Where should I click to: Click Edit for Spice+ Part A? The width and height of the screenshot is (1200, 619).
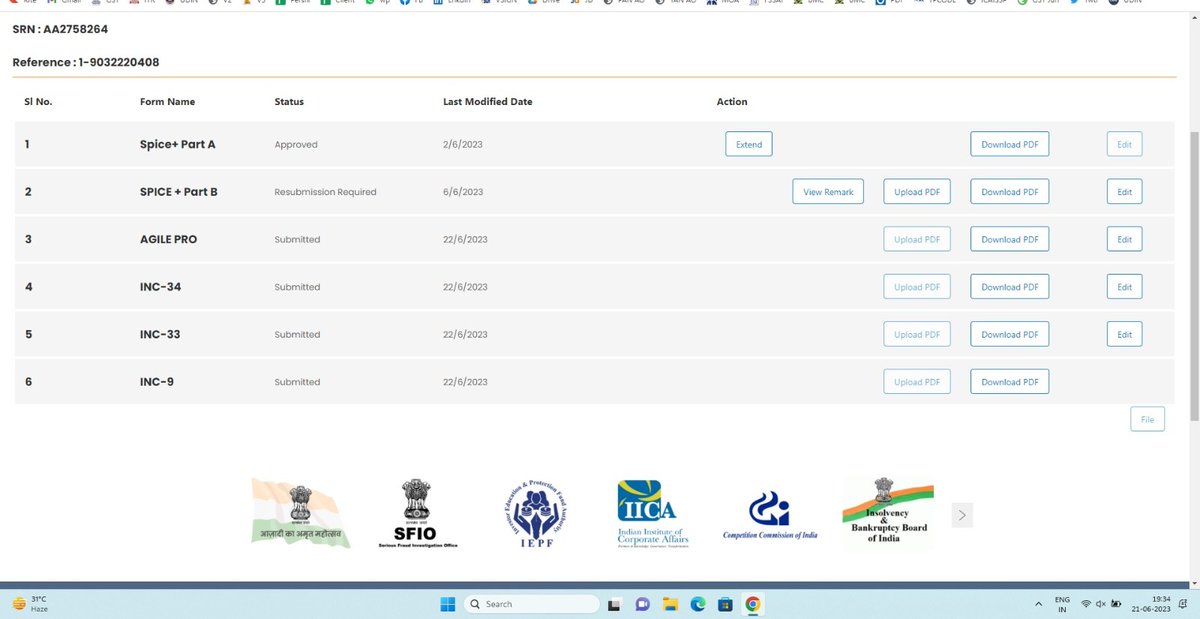tap(1124, 144)
